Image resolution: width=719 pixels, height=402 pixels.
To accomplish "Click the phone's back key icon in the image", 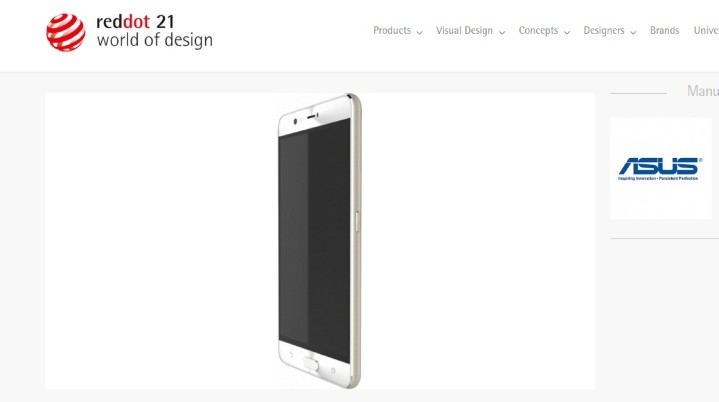I will coord(291,354).
